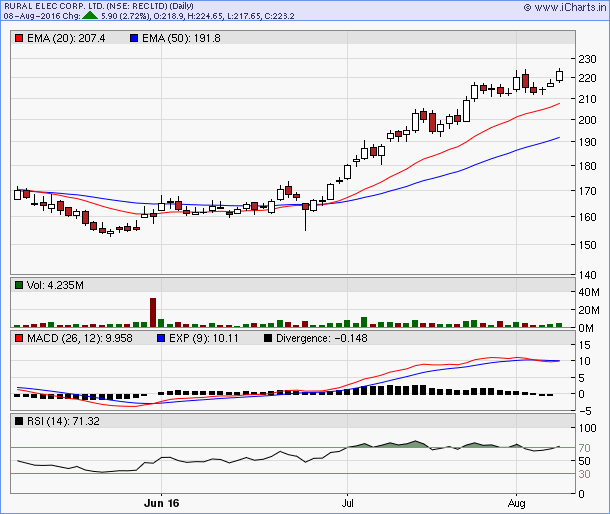The width and height of the screenshot is (610, 514).
Task: Click the 40M volume axis label
Action: coord(589,292)
